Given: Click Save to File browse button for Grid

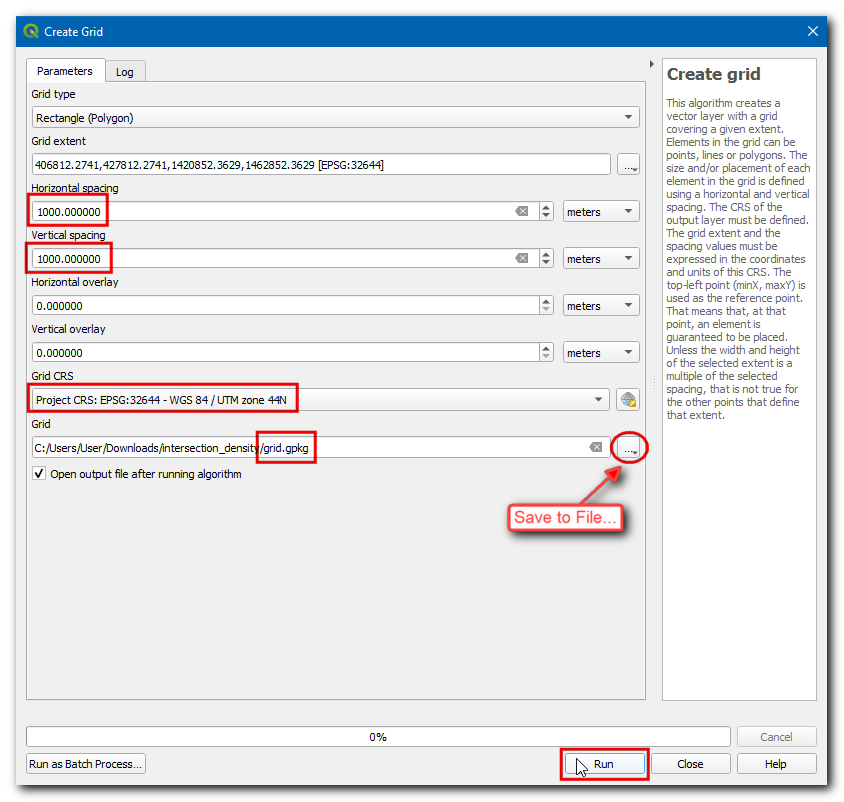Looking at the screenshot, I should pyautogui.click(x=629, y=448).
